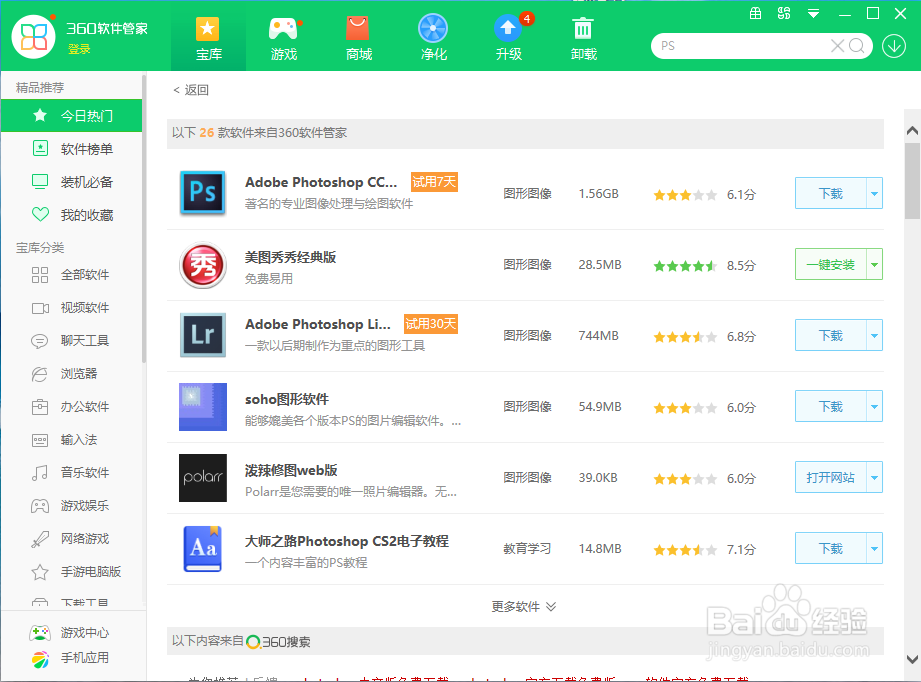The image size is (921, 682).
Task: Open 手机应用 at sidebar bottom
Action: (69, 659)
